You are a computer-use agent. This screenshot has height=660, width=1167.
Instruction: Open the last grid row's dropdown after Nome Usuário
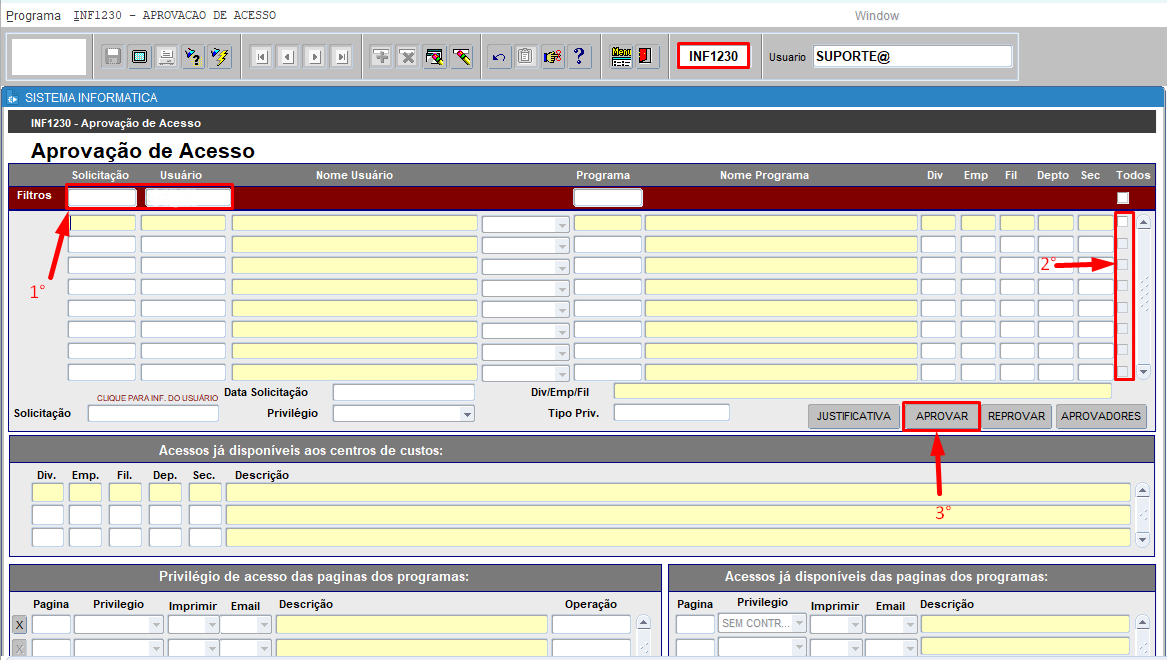click(562, 373)
